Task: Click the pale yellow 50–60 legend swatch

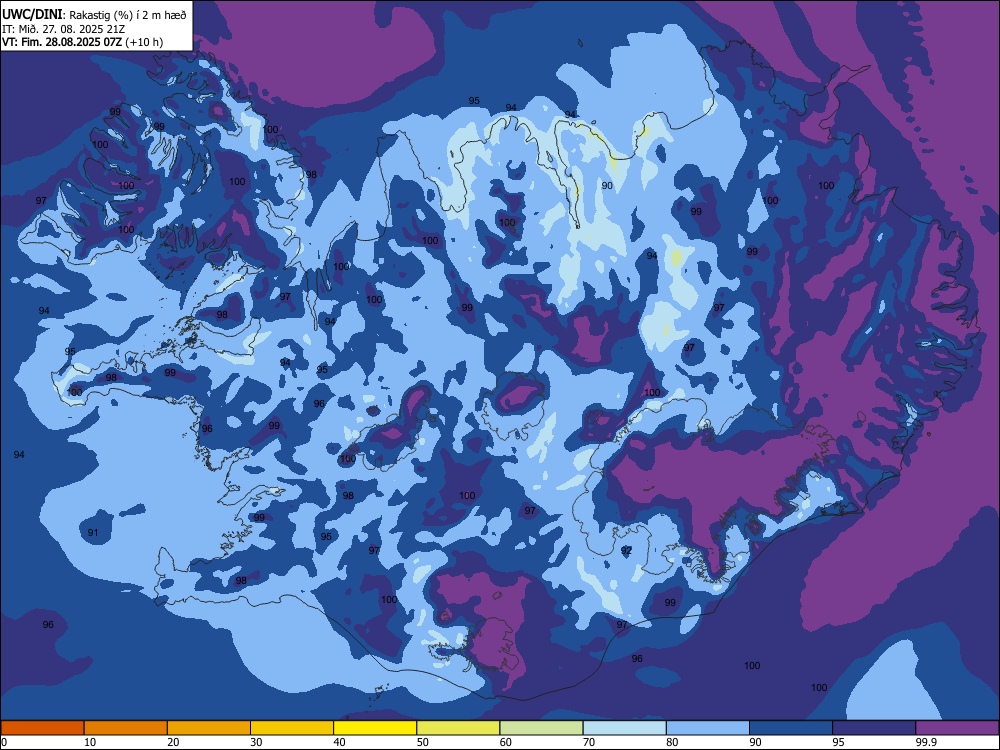Action: 458,728
